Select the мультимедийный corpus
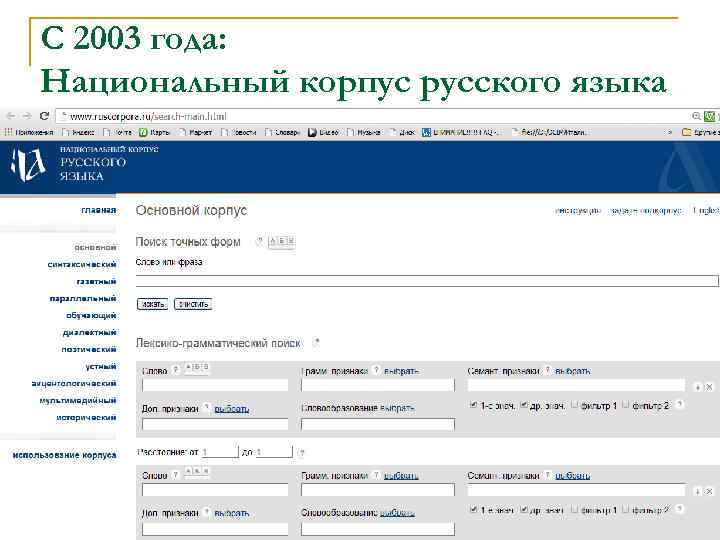This screenshot has width=720, height=540. (78, 400)
